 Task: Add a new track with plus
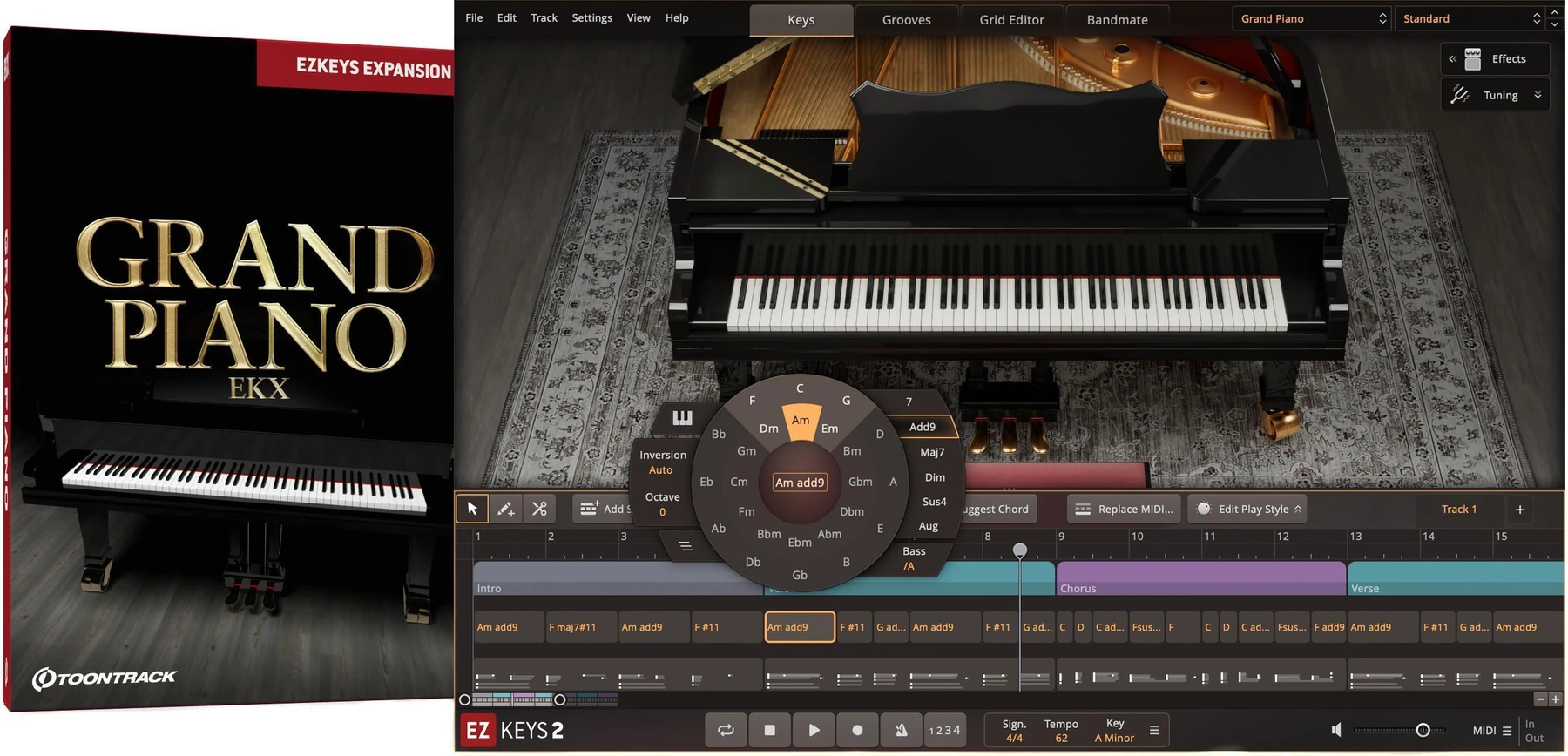[x=1520, y=510]
